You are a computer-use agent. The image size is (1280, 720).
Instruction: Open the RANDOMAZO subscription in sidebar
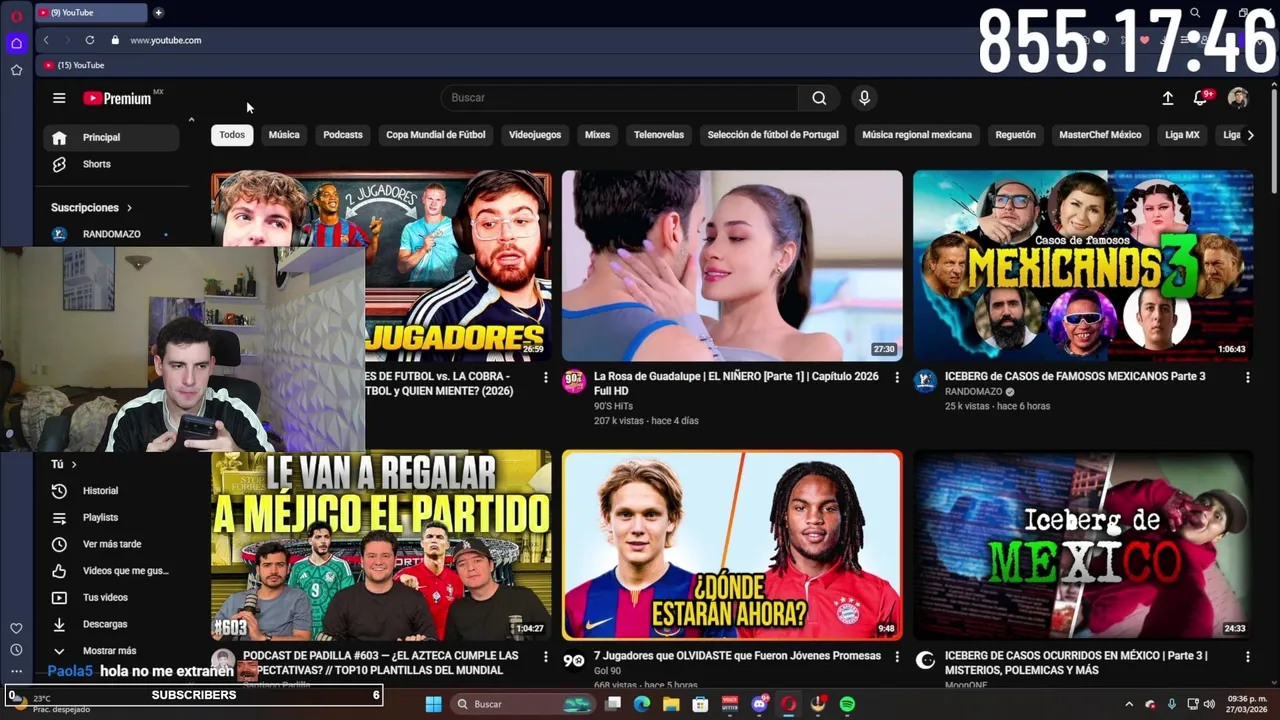111,234
